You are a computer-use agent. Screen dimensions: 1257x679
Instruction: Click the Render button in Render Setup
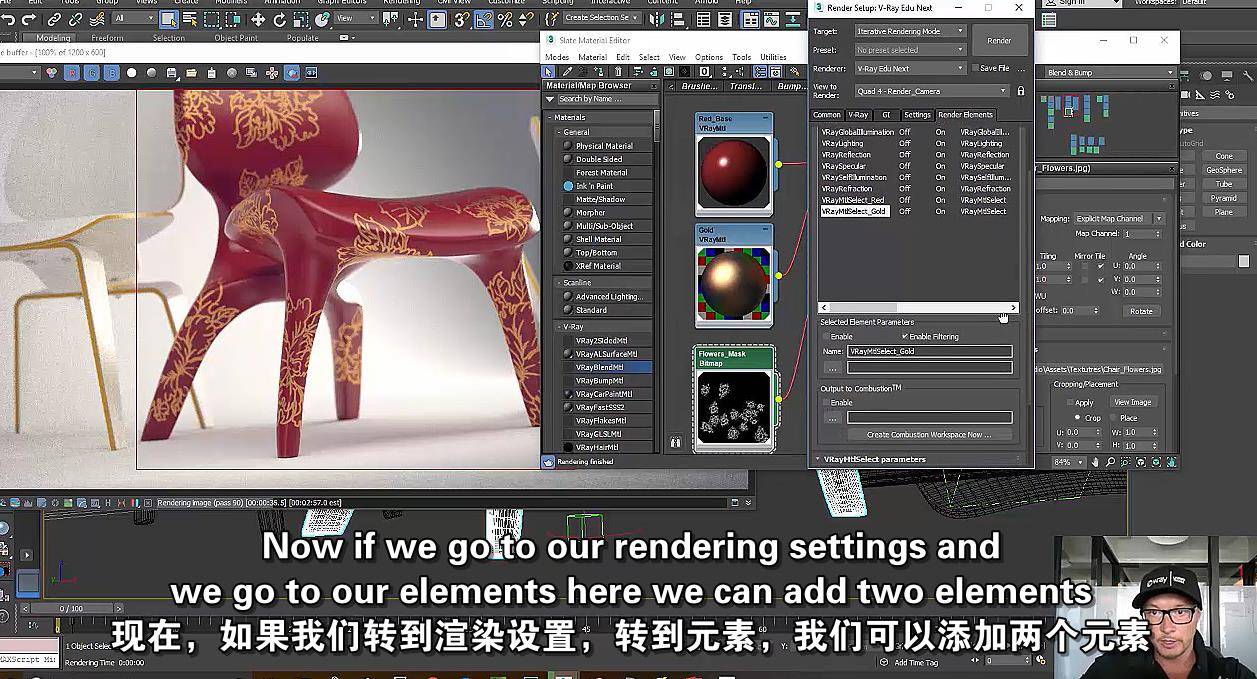(x=999, y=40)
